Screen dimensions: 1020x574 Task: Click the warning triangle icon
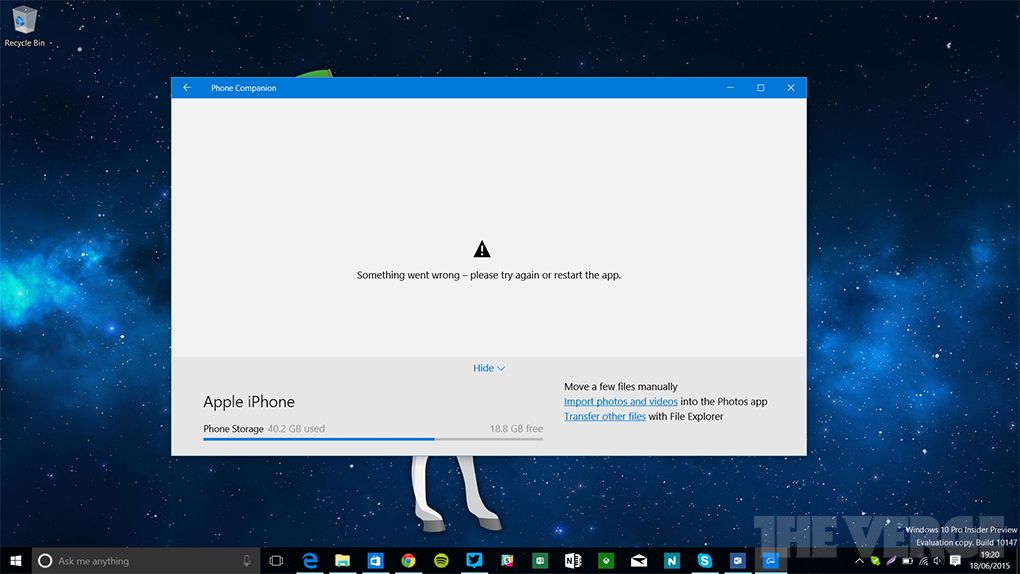point(482,249)
